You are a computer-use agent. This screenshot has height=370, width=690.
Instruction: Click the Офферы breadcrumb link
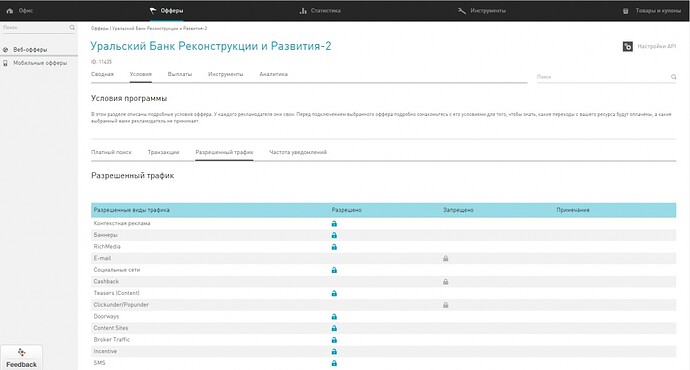(99, 28)
